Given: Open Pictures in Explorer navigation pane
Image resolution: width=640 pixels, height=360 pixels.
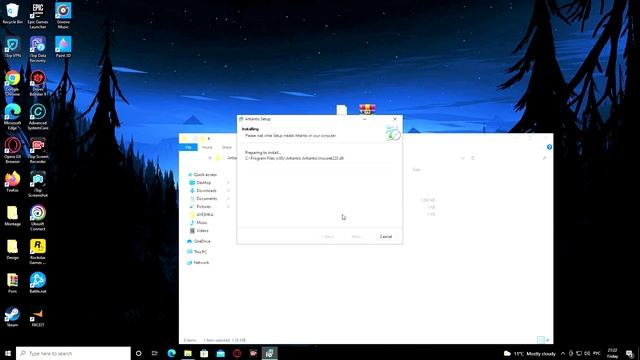Looking at the screenshot, I should tap(200, 207).
